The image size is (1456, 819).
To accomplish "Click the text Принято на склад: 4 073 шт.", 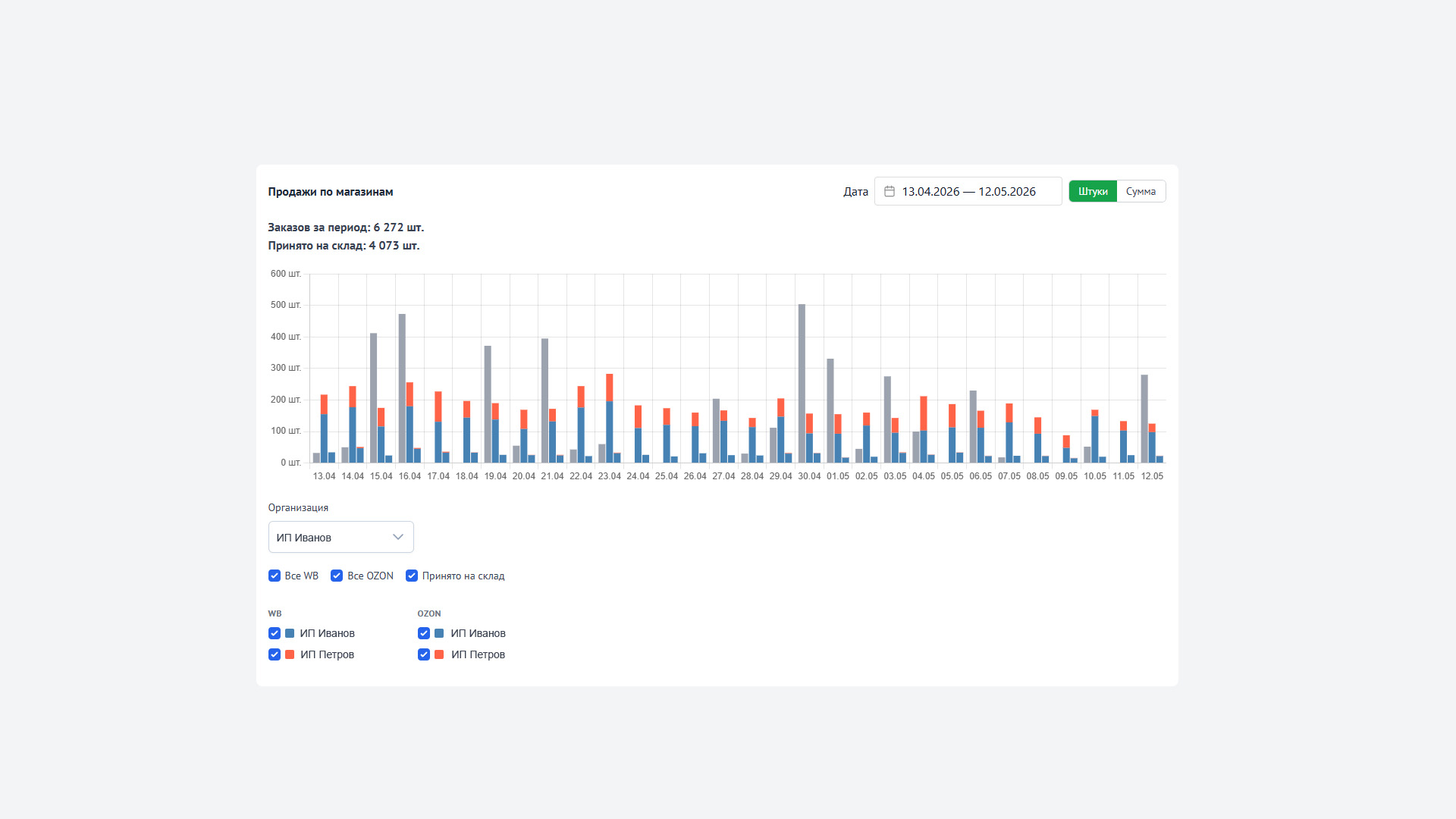I will tap(344, 246).
